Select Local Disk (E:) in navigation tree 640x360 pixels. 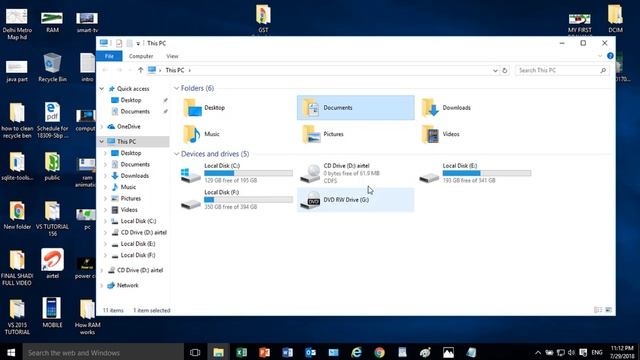click(x=138, y=244)
